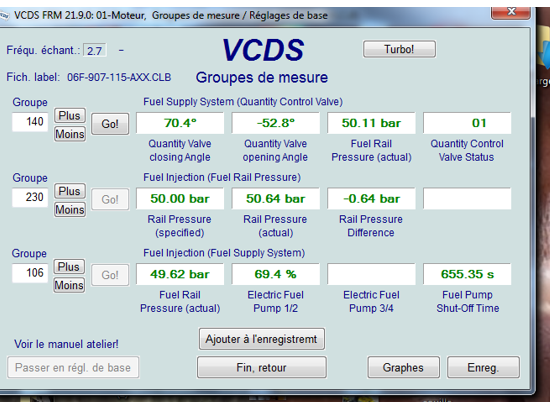
Task: Click the Quantity Control Valve Status value 01
Action: click(467, 123)
